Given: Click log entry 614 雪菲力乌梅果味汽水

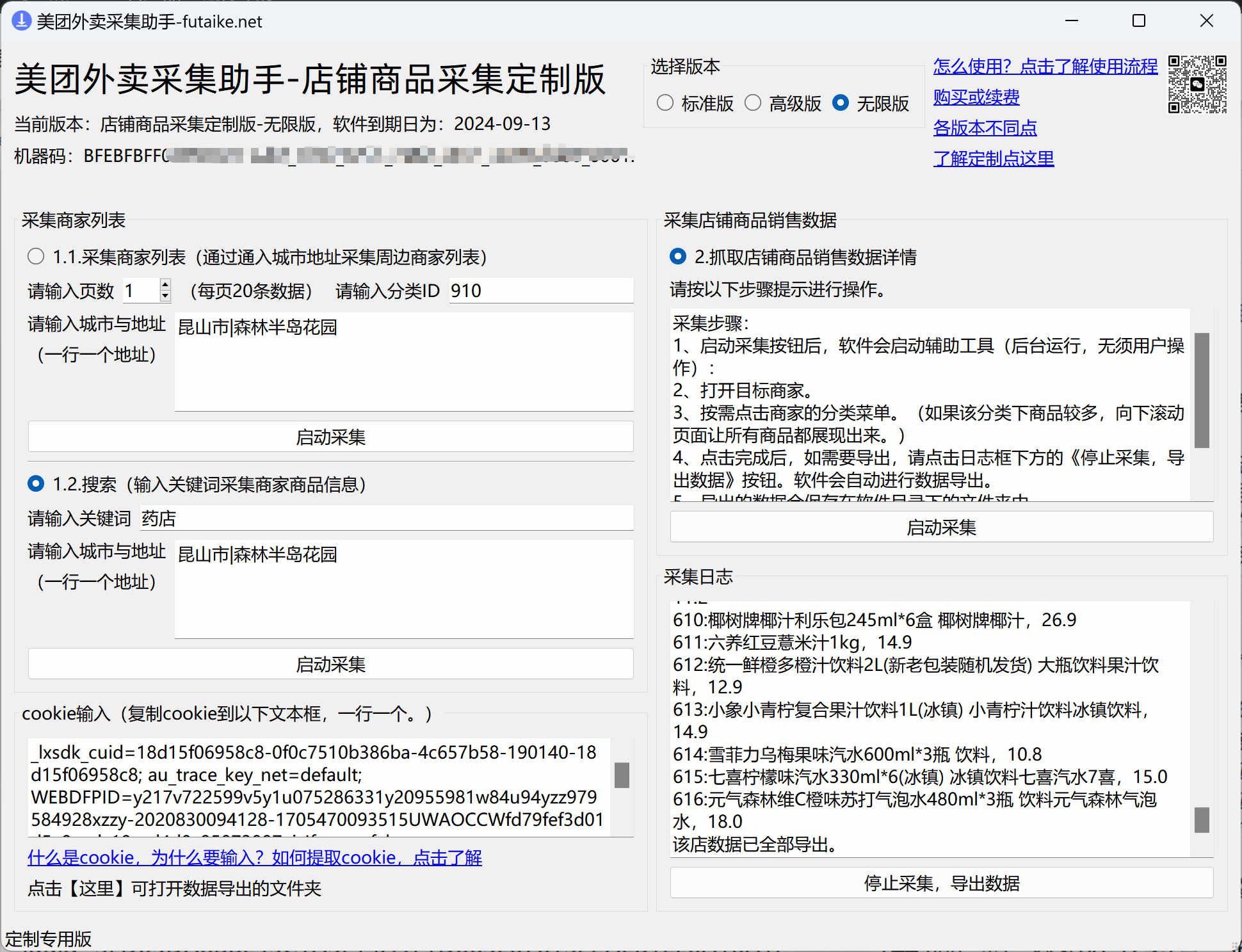Looking at the screenshot, I should coord(857,754).
